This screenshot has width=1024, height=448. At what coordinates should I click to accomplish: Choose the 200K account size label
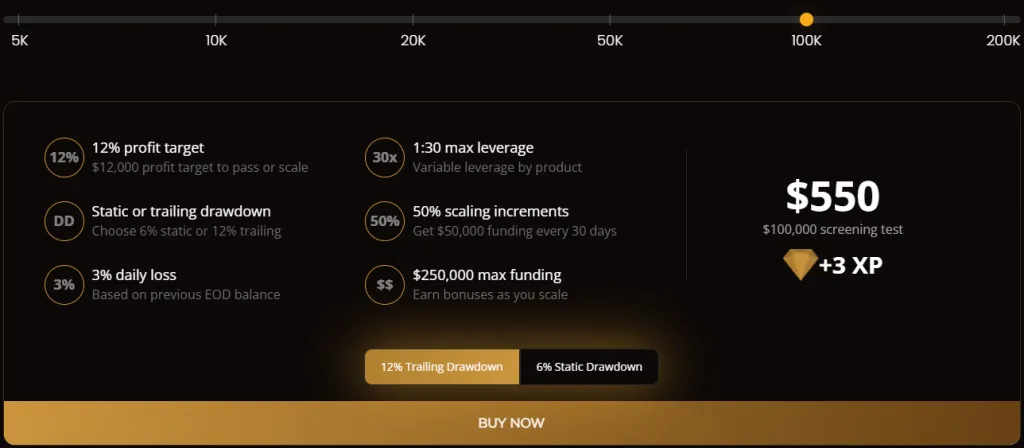coord(1002,41)
